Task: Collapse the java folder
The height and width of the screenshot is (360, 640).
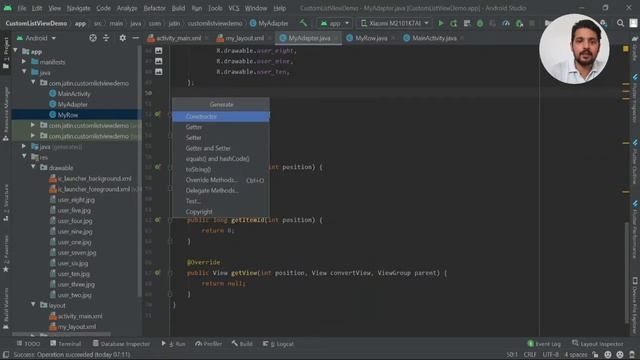Action: point(24,72)
